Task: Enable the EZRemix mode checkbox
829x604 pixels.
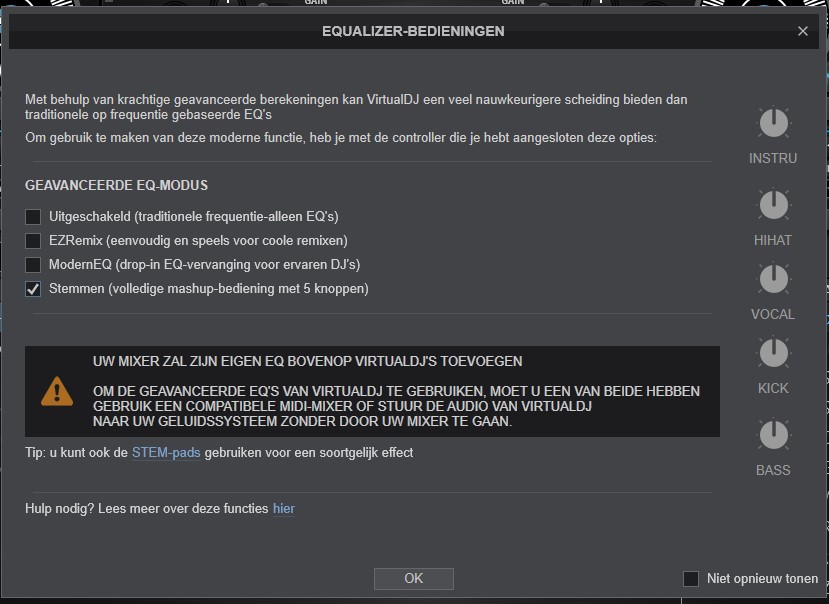Action: 33,241
